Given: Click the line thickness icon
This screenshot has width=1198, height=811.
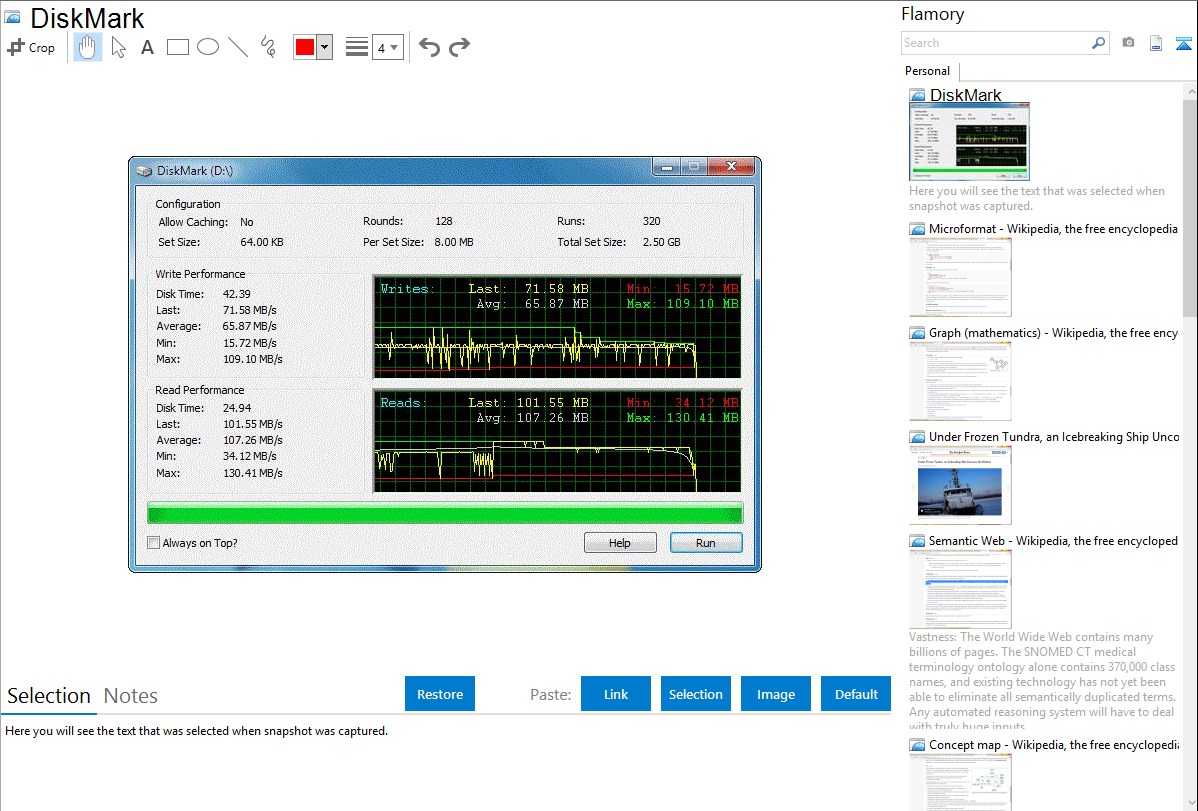Looking at the screenshot, I should [x=357, y=47].
